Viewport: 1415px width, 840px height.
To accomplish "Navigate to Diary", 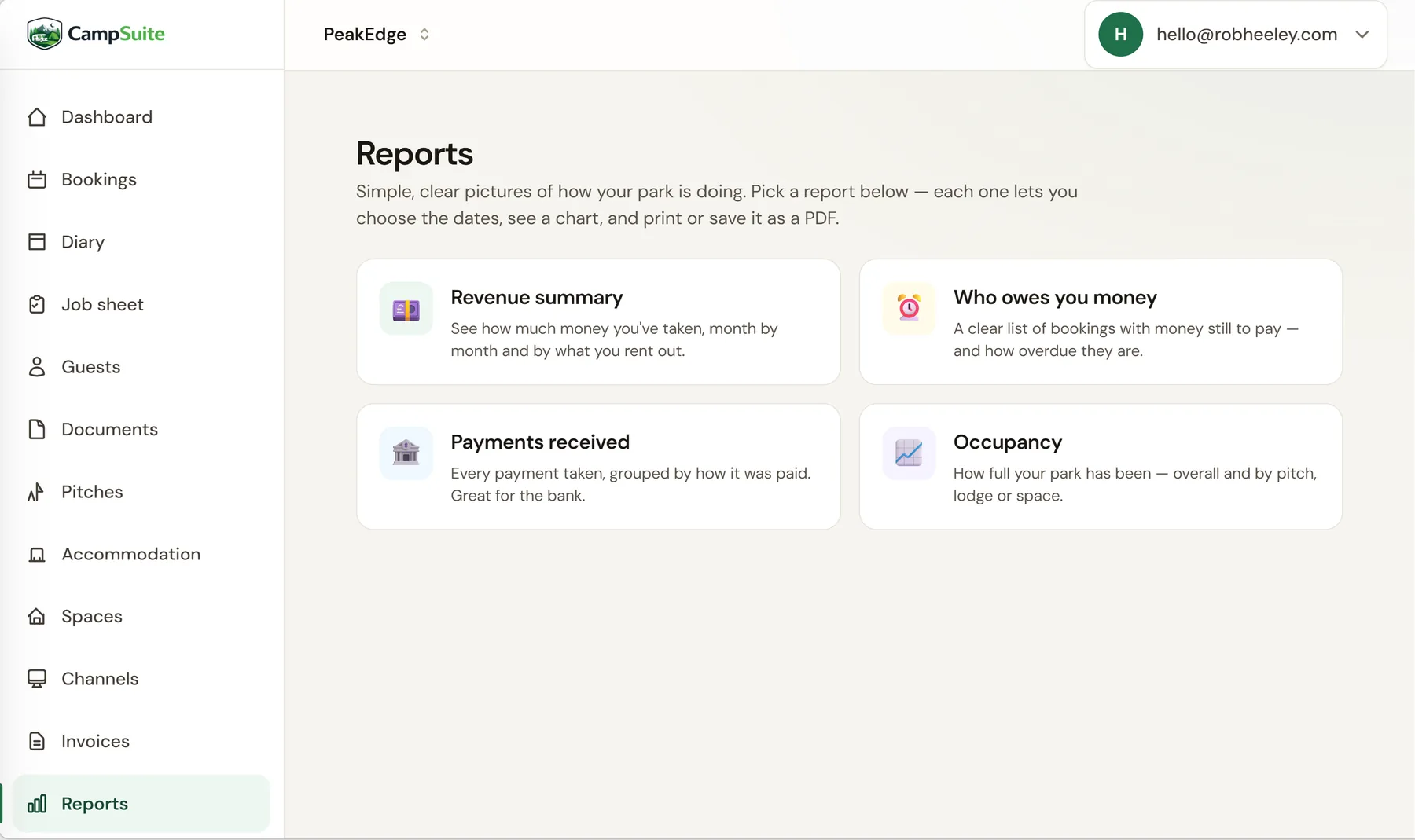I will (141, 242).
